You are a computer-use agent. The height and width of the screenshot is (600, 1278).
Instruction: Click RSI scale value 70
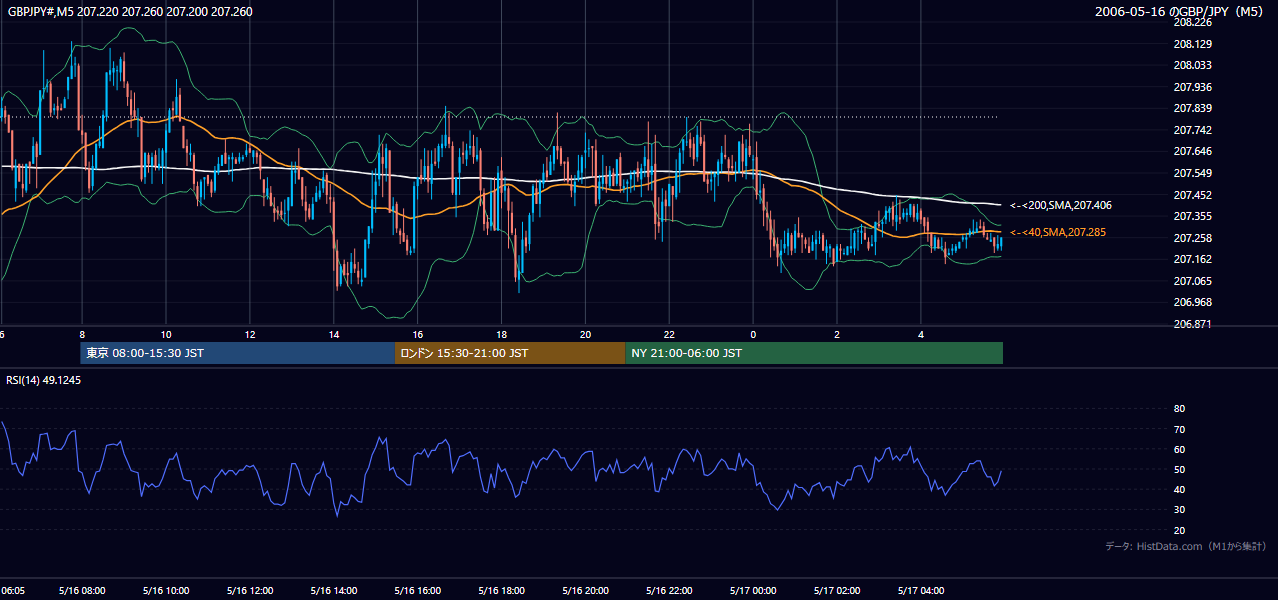[1179, 429]
